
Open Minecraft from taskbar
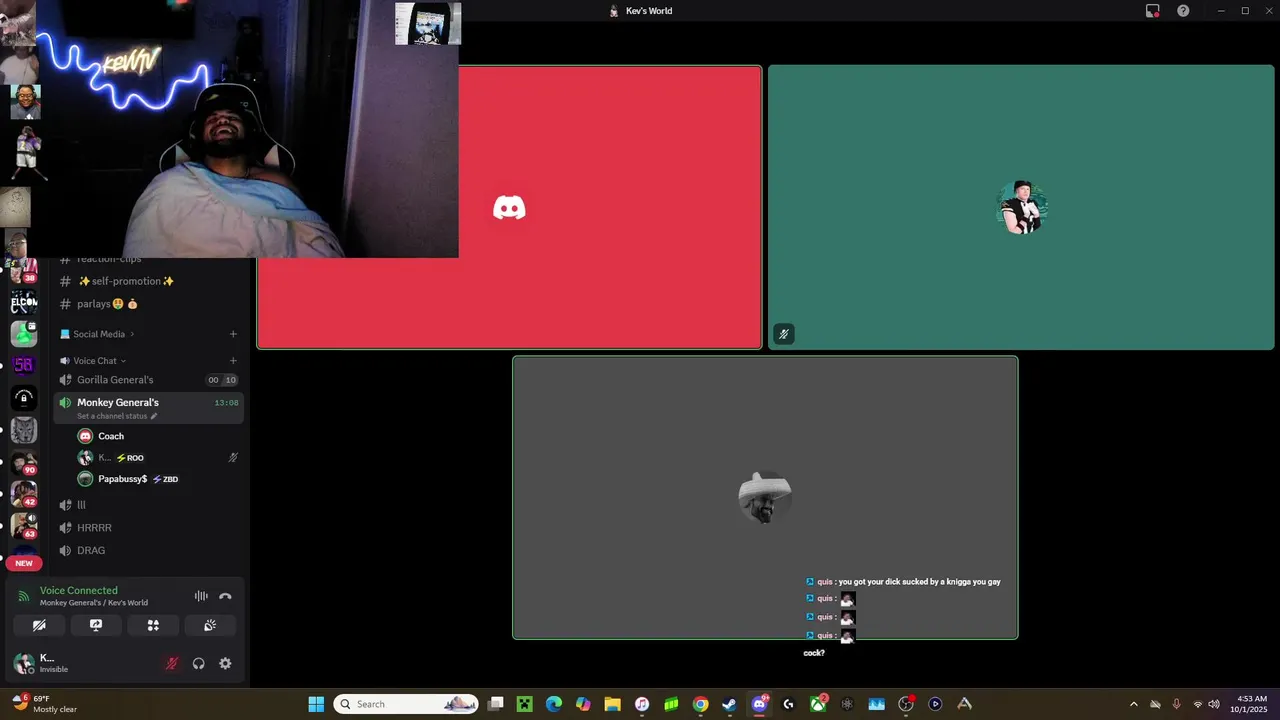(524, 704)
